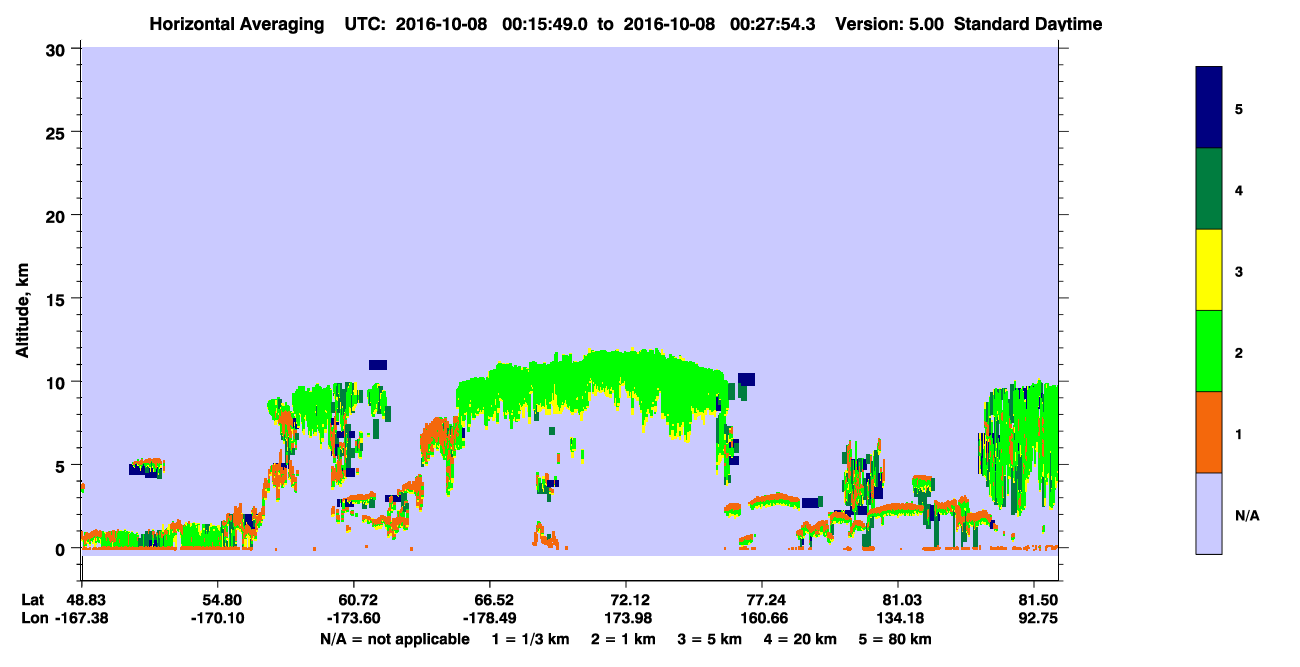This screenshot has width=1300, height=667.
Task: Click the legend text 5 = 80 km
Action: coord(895,639)
